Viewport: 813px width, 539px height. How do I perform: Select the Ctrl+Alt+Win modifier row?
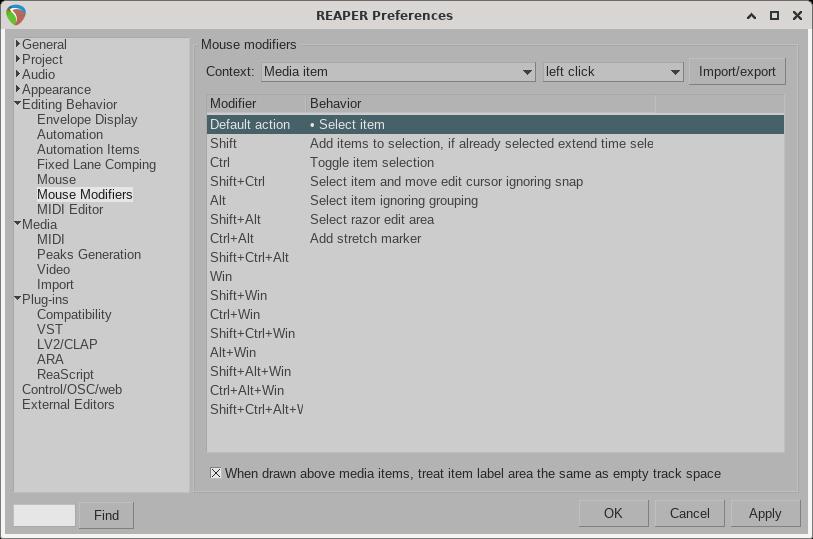(x=495, y=390)
